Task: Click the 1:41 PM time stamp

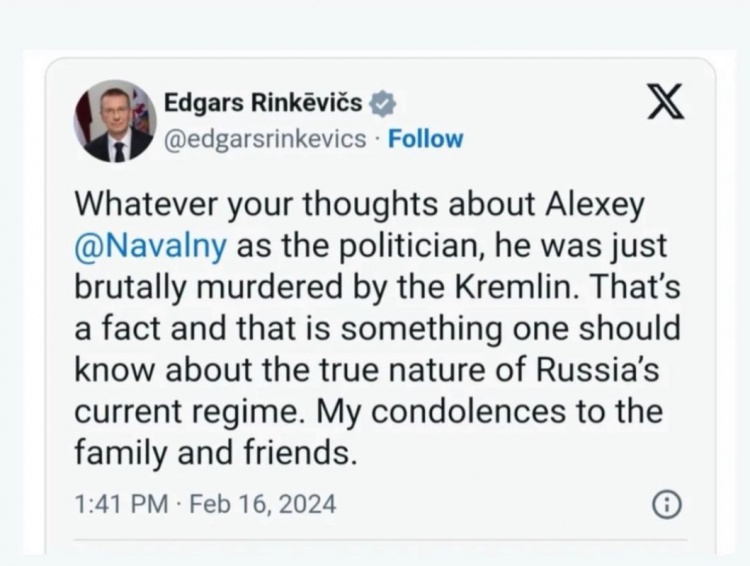Action: [x=121, y=504]
